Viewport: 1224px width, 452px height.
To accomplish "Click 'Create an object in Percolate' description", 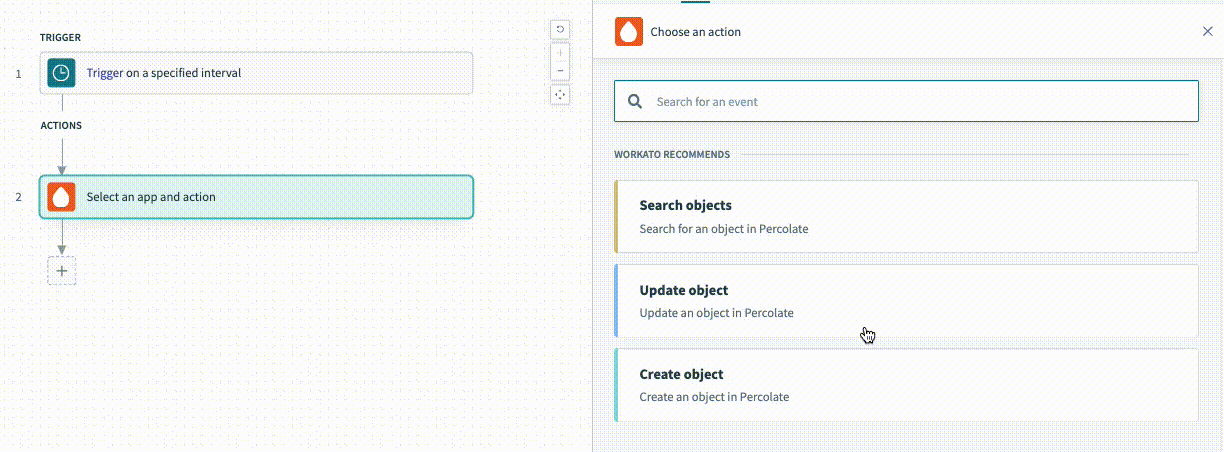I will point(714,397).
